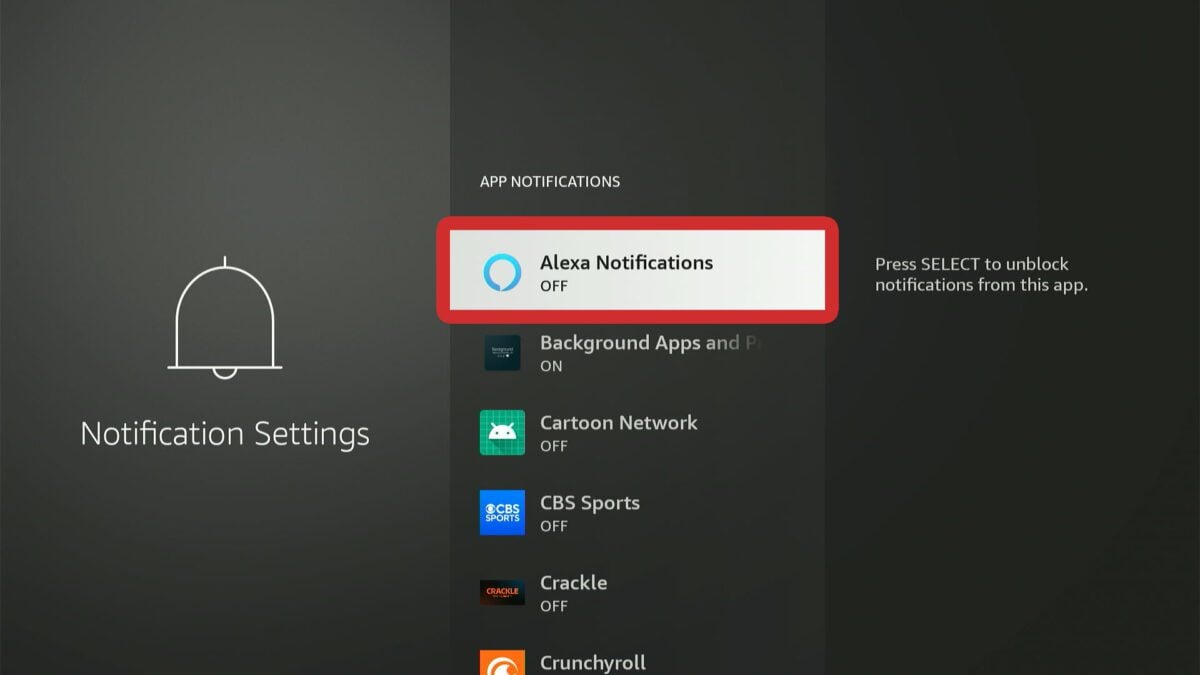
Task: Toggle the OFF status under Alexa Notifications
Action: coord(554,286)
